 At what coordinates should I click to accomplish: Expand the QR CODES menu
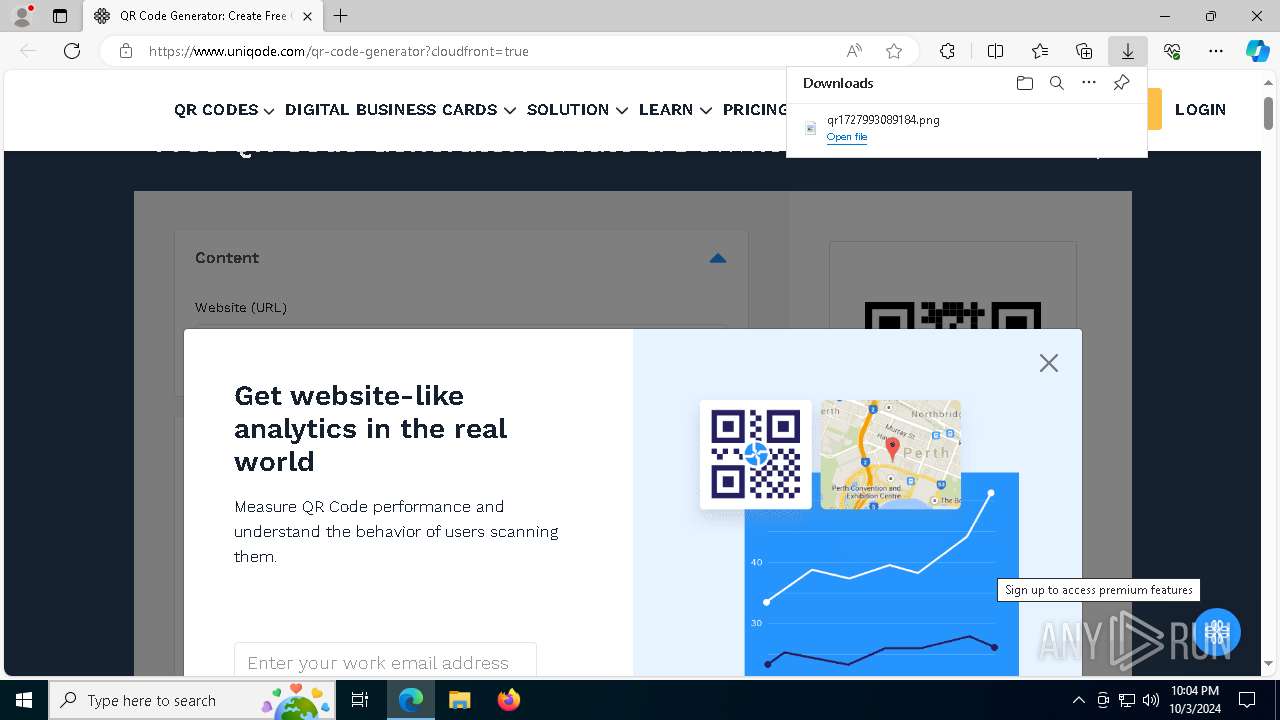pos(224,110)
